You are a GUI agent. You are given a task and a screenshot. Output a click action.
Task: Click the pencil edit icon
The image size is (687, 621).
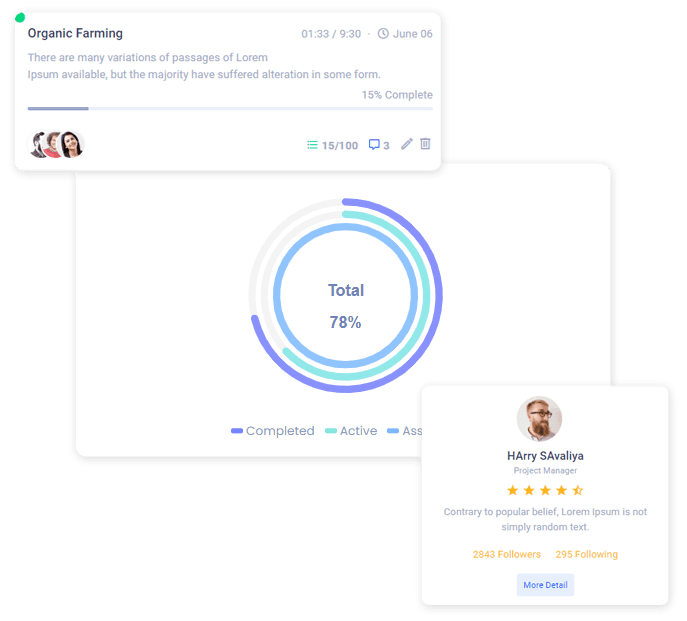[x=407, y=144]
